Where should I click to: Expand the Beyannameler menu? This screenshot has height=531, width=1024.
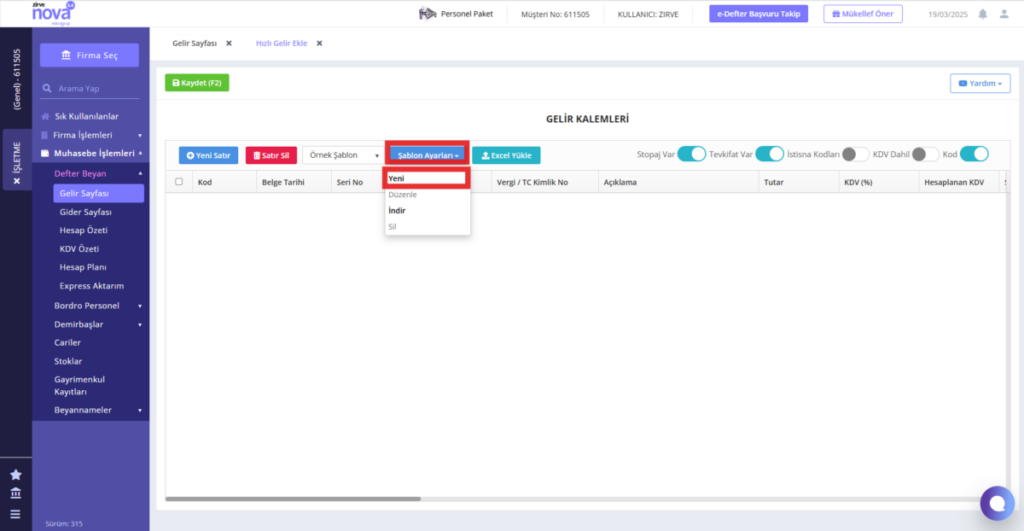click(140, 410)
